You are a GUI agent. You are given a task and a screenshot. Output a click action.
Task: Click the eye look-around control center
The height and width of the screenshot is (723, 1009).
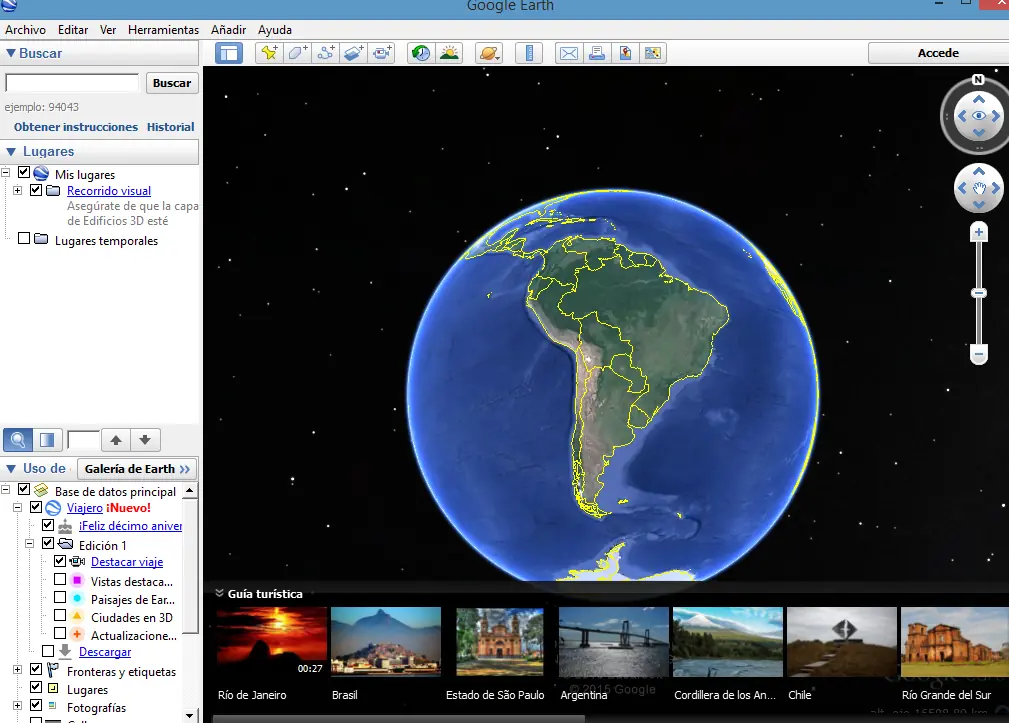click(979, 116)
